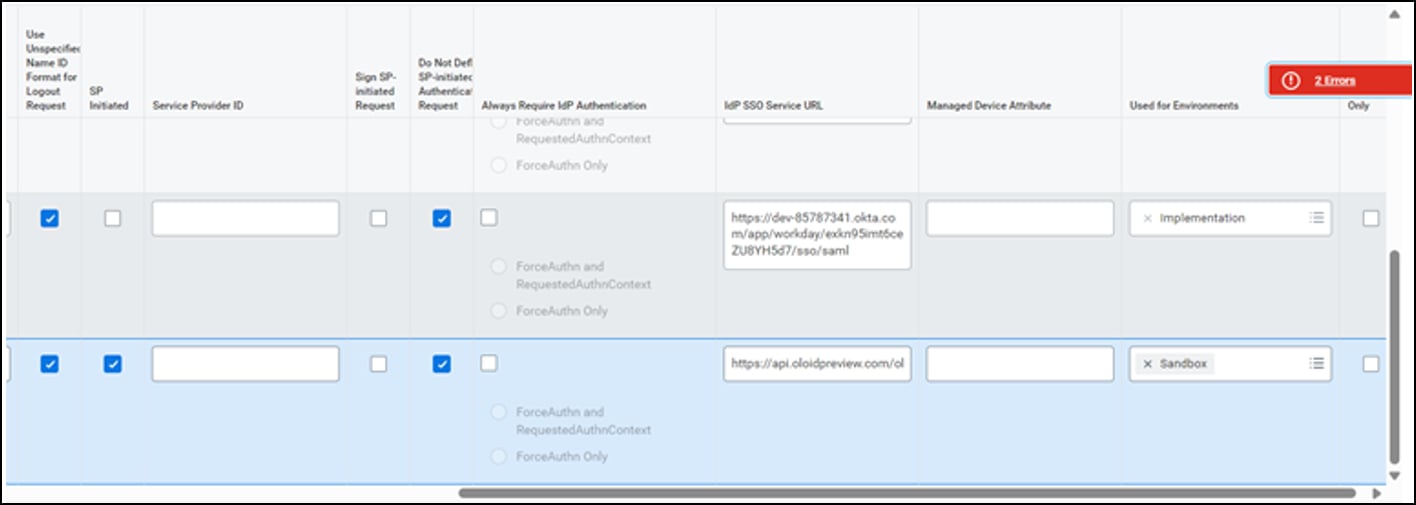Select ForceAuthn Only in Sandbox row
The height and width of the screenshot is (505, 1416).
(498, 456)
